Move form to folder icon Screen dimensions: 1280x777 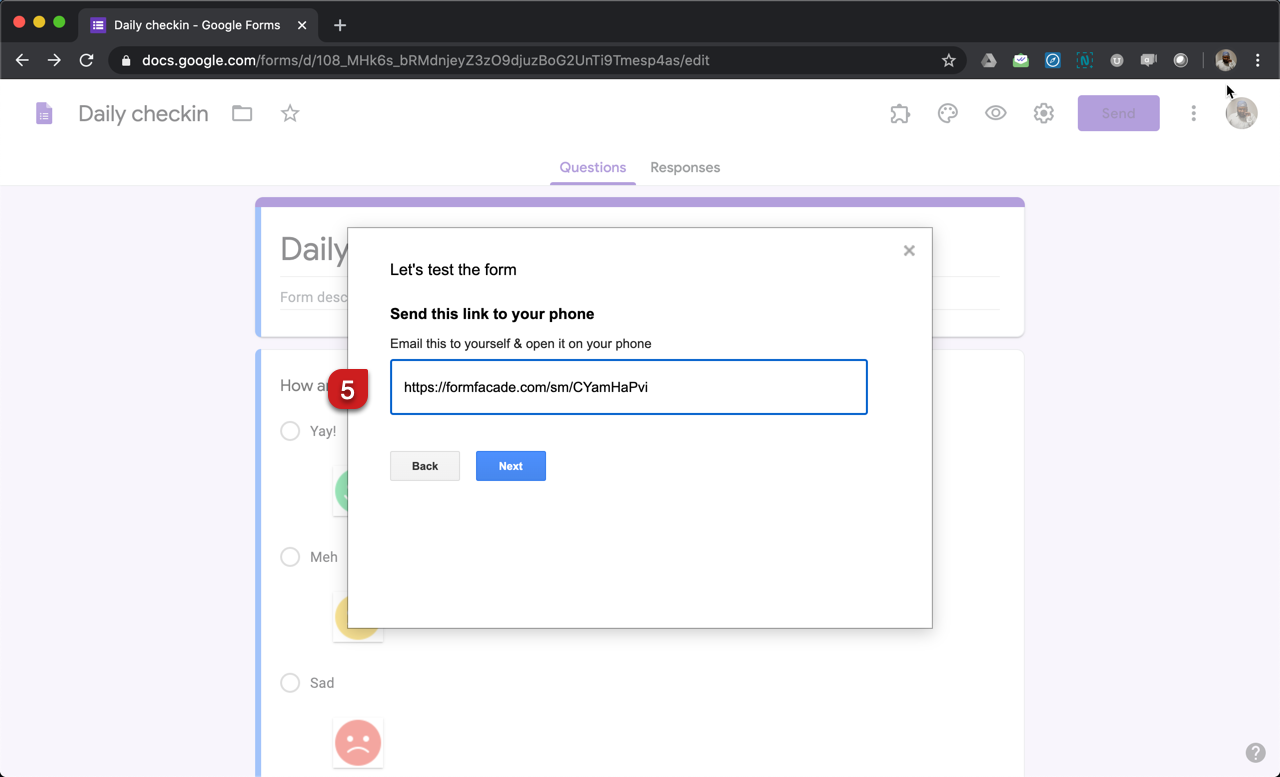(x=242, y=114)
